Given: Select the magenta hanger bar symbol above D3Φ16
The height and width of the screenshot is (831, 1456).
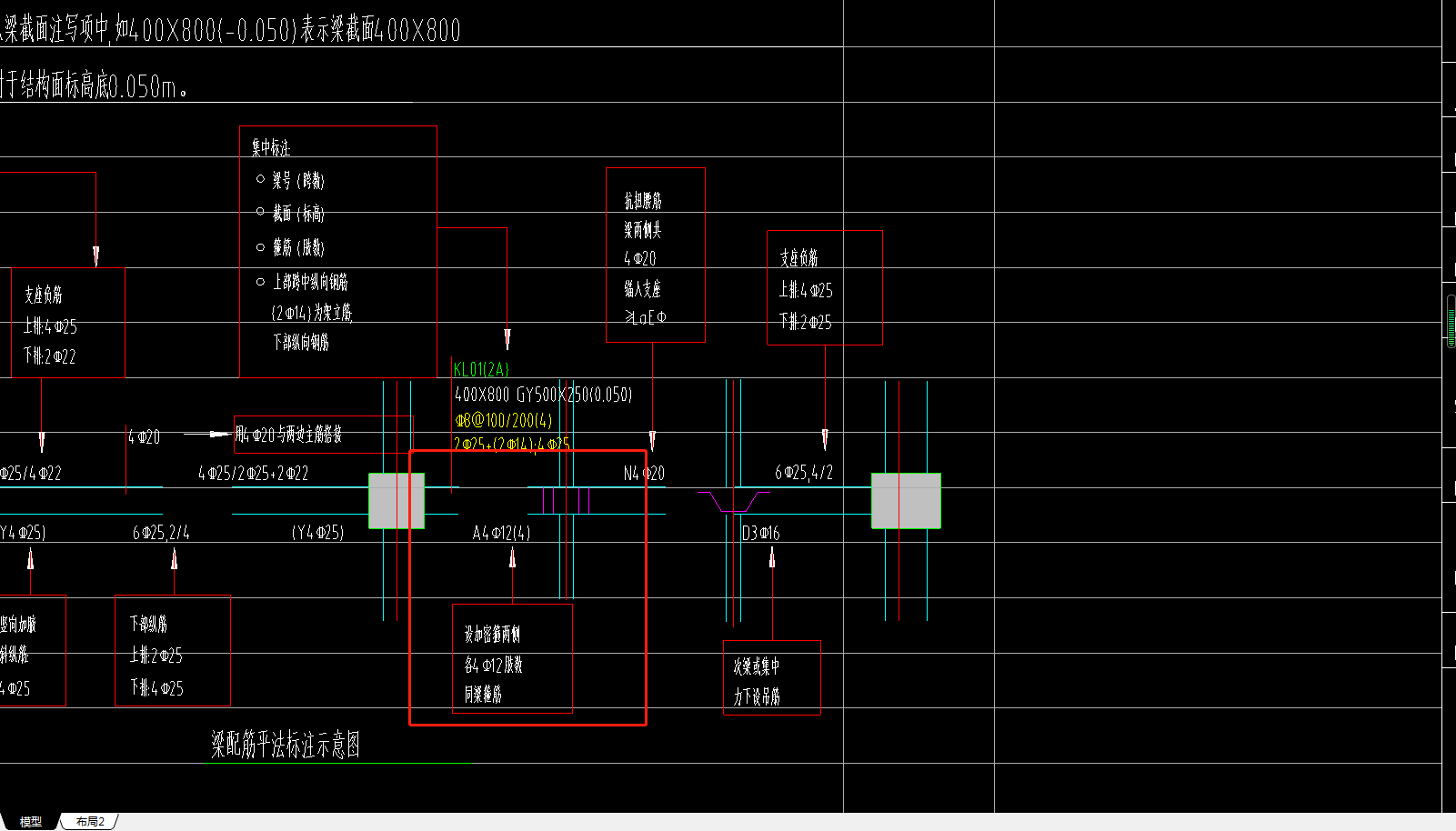Looking at the screenshot, I should click(x=734, y=502).
